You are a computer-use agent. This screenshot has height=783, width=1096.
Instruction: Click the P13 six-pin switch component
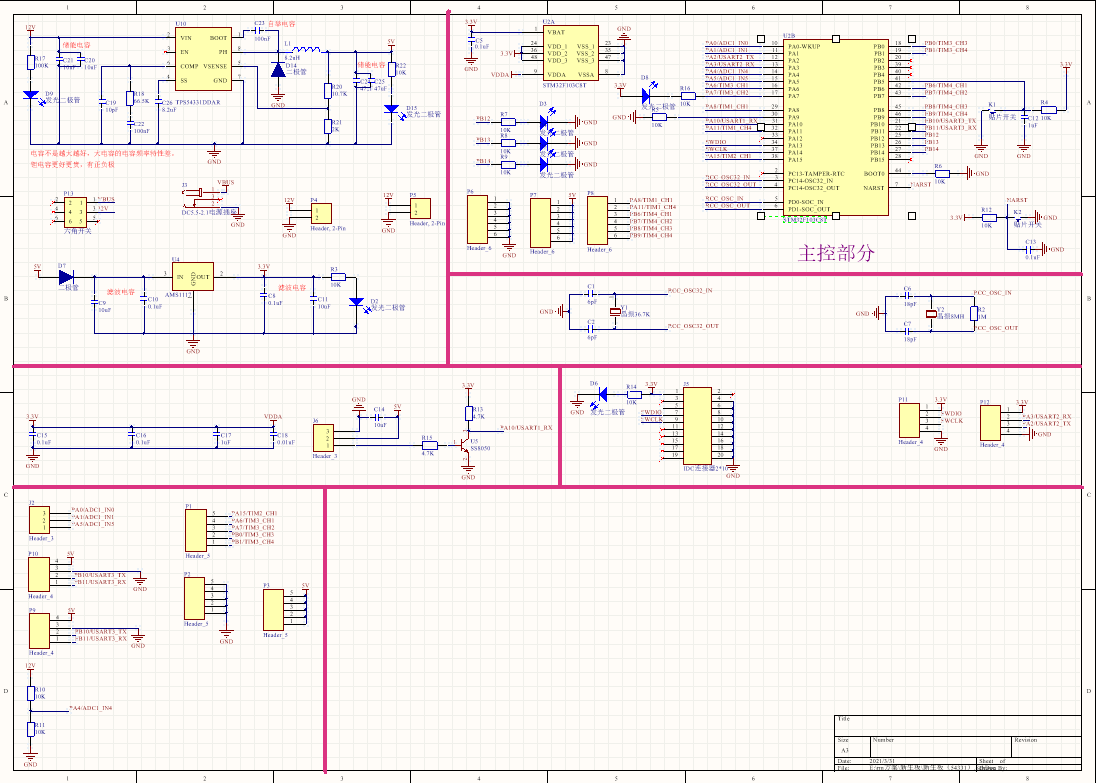(x=75, y=211)
